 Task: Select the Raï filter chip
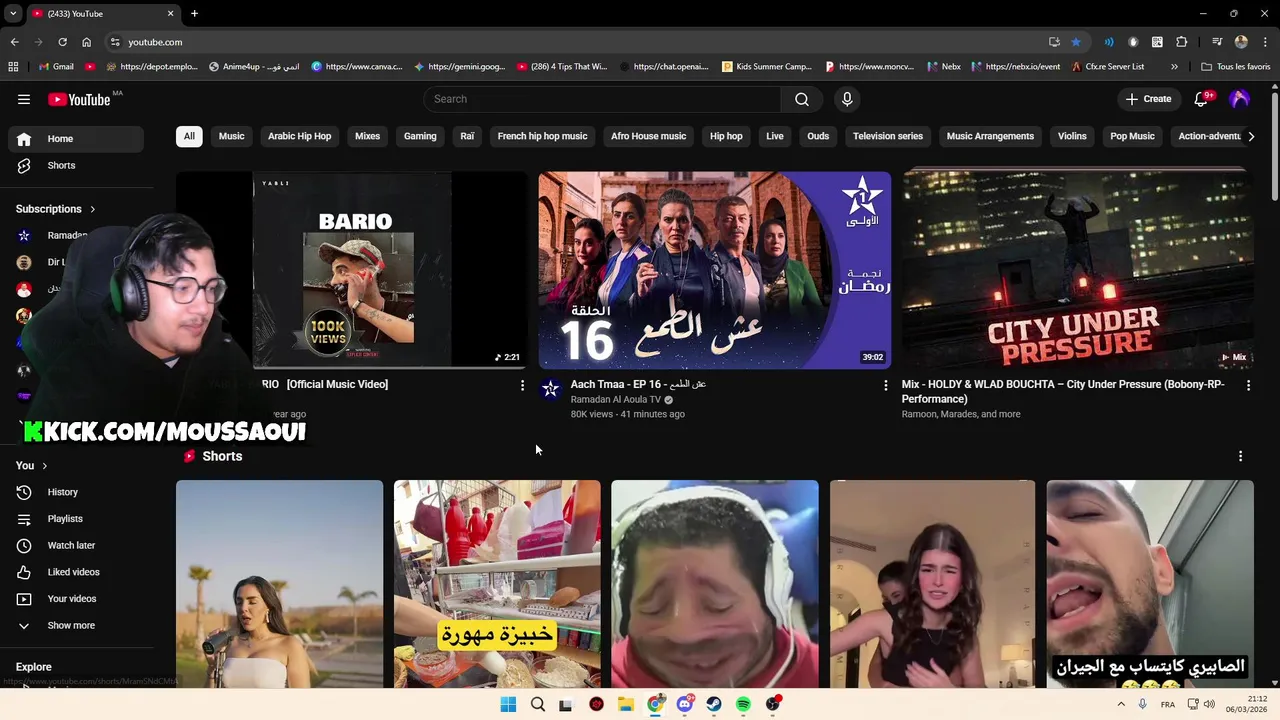[x=467, y=136]
